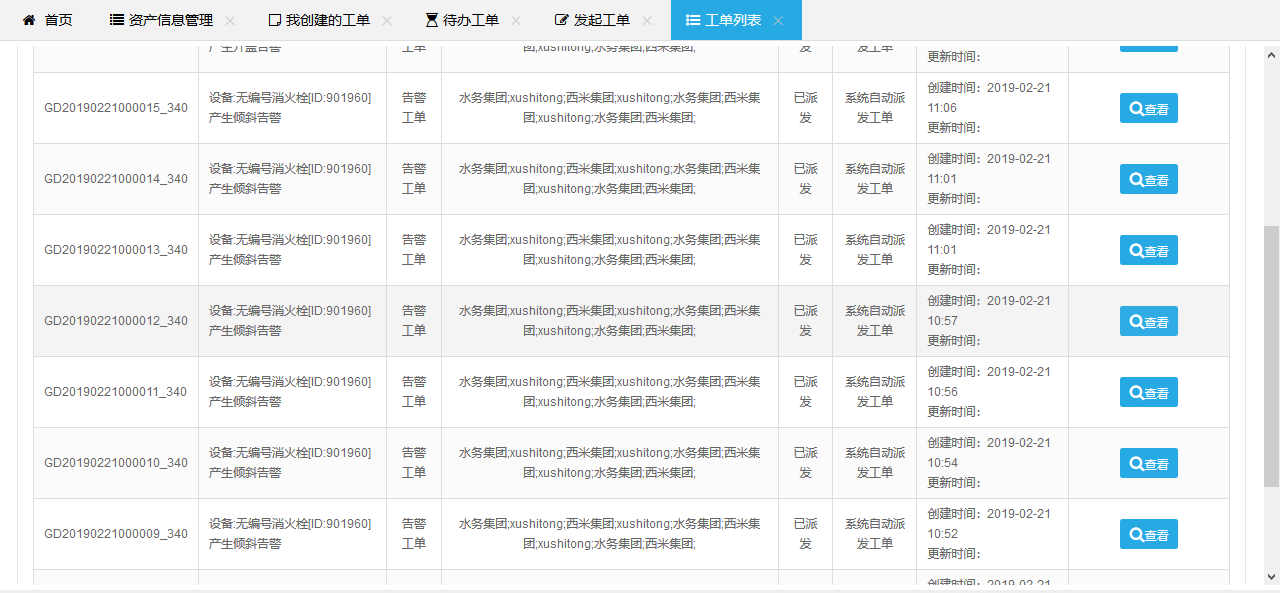Close the 发起工单 tab
The width and height of the screenshot is (1280, 593).
coord(647,21)
